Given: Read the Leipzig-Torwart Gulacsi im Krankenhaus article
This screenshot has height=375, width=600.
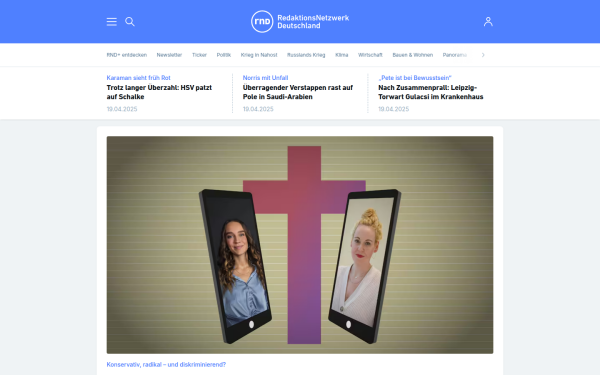Looking at the screenshot, I should tap(431, 92).
